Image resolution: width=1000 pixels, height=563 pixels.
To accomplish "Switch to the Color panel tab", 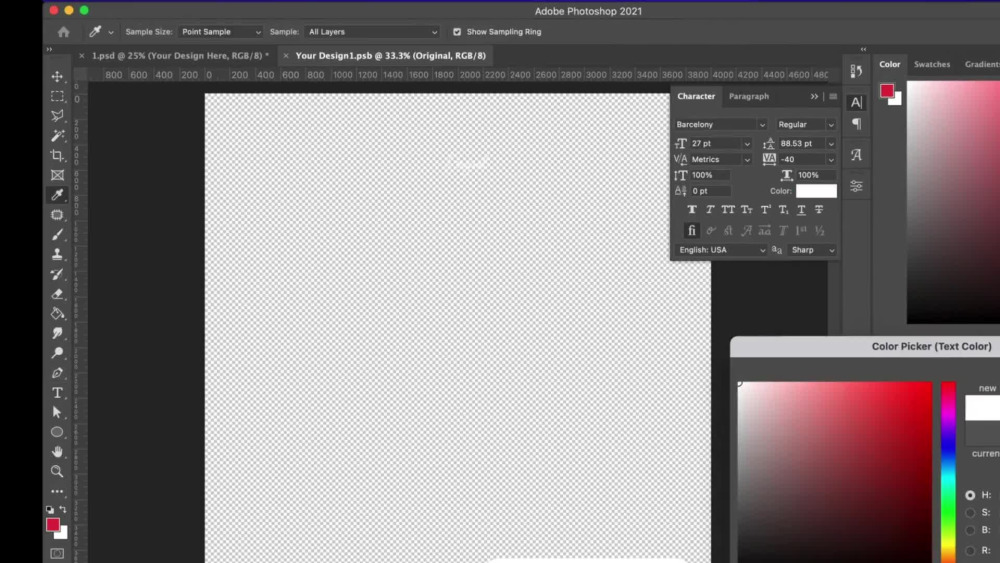I will pyautogui.click(x=890, y=64).
